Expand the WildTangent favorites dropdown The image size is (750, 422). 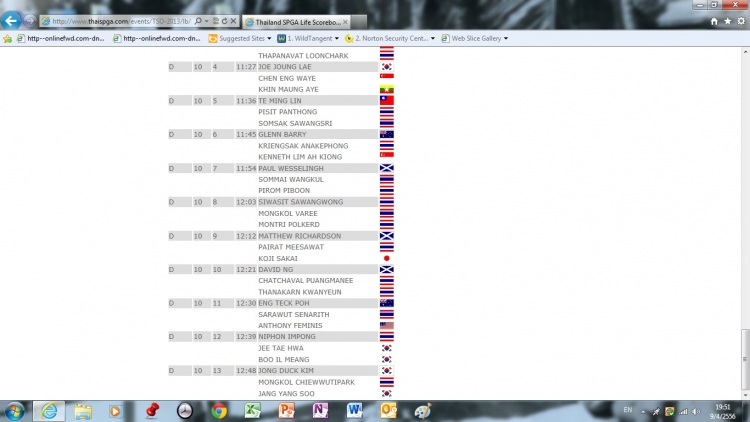(339, 38)
